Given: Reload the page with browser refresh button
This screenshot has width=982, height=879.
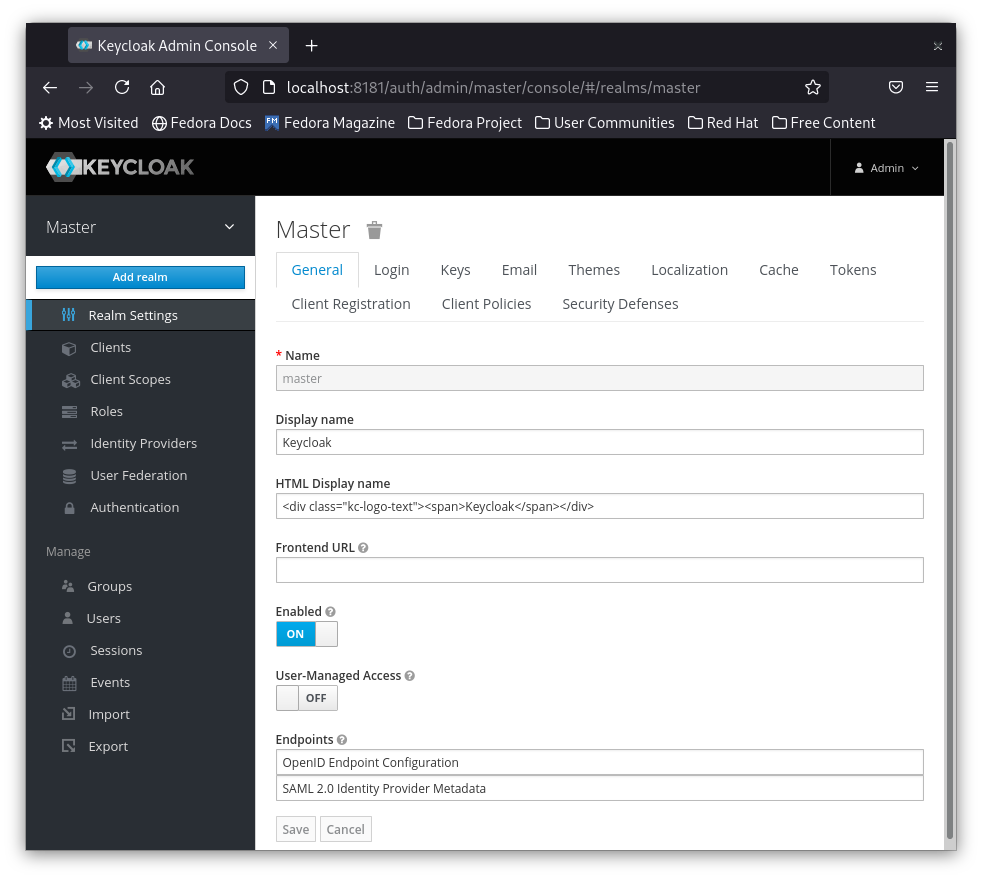Looking at the screenshot, I should pos(122,87).
